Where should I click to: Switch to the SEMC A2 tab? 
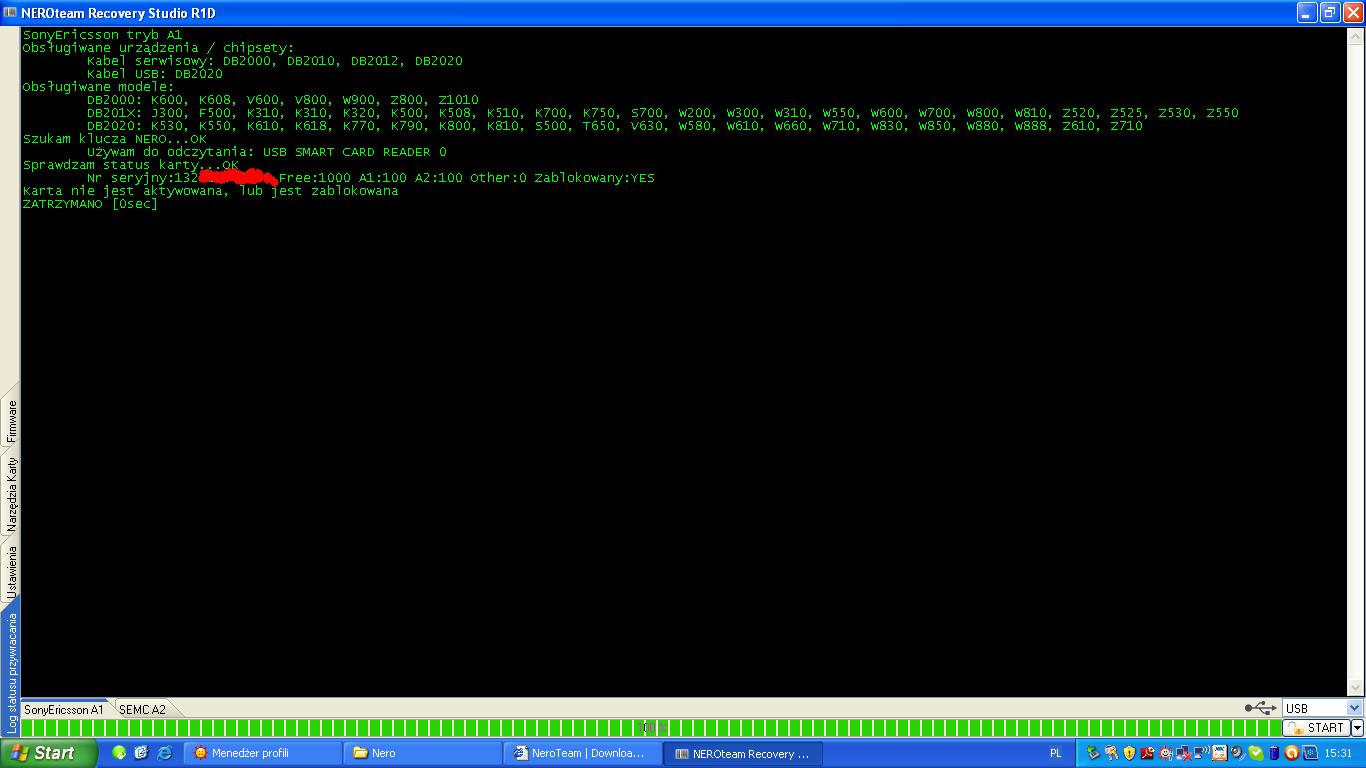[142, 709]
